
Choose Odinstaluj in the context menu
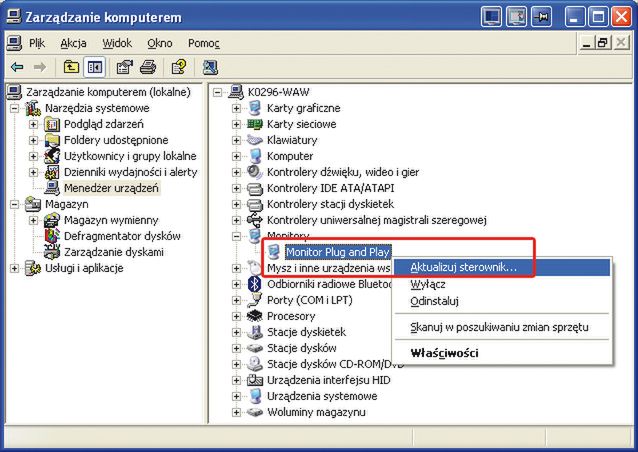pos(502,301)
